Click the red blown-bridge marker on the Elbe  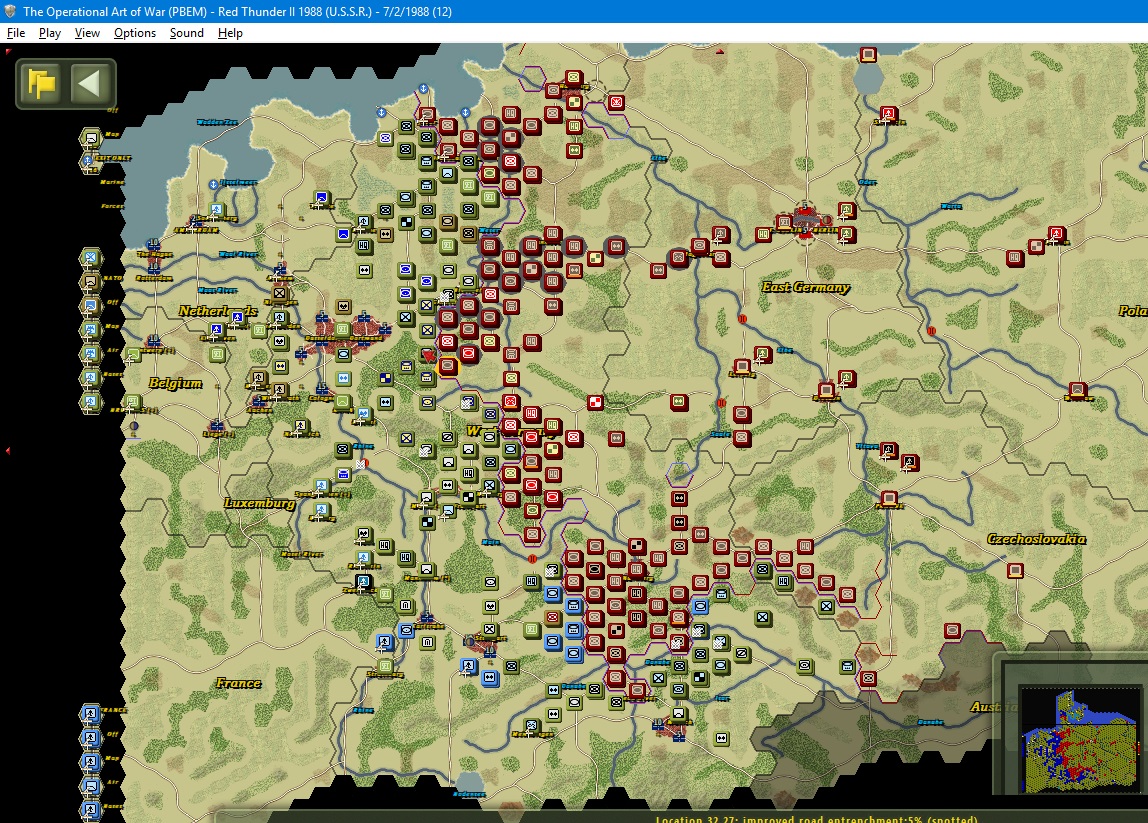[x=742, y=319]
